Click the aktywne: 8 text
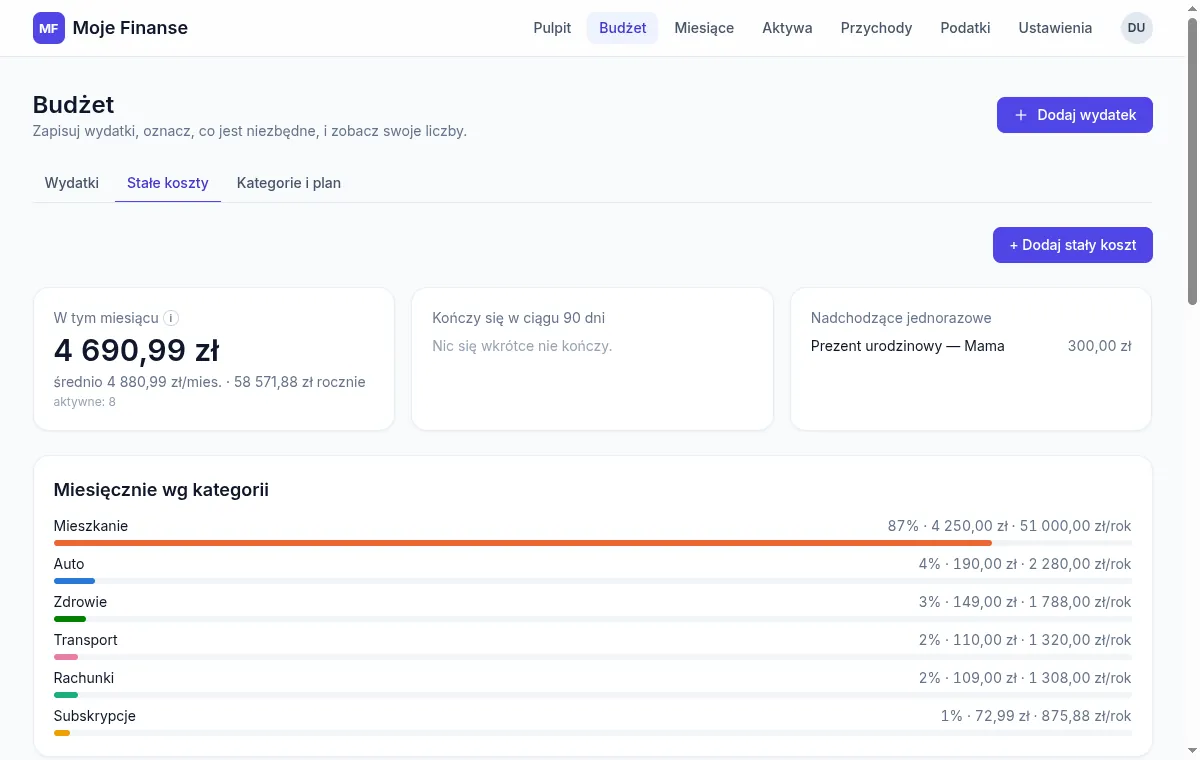This screenshot has height=760, width=1200. 85,402
